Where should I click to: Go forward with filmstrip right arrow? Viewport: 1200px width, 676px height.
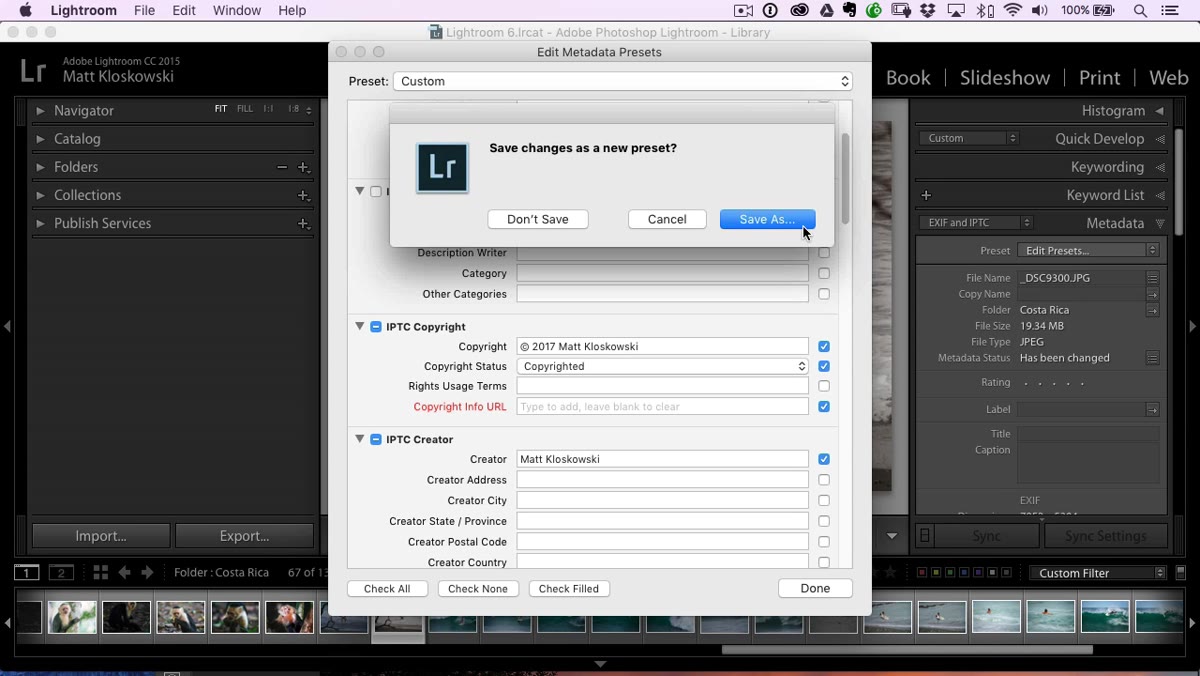147,573
